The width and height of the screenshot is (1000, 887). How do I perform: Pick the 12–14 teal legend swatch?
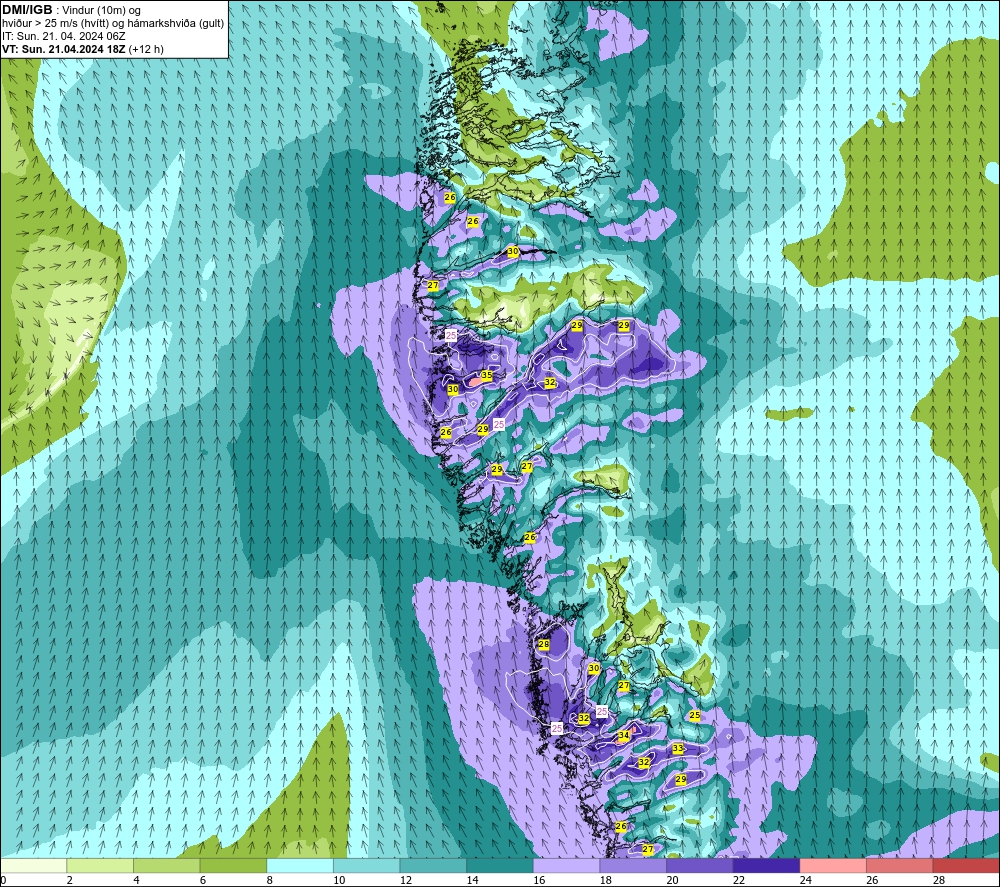coord(433,865)
